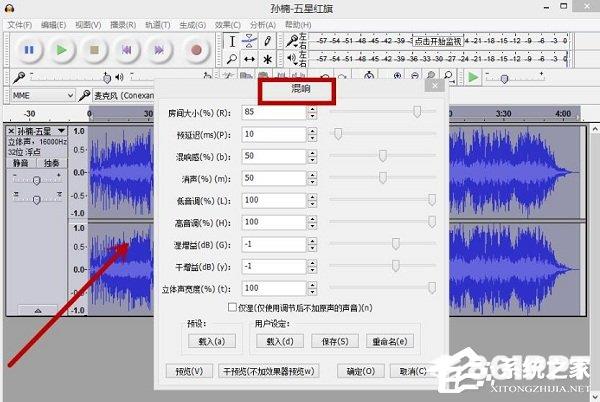Click the playback meter speaker icon
600x402 pixels.
click(292, 59)
